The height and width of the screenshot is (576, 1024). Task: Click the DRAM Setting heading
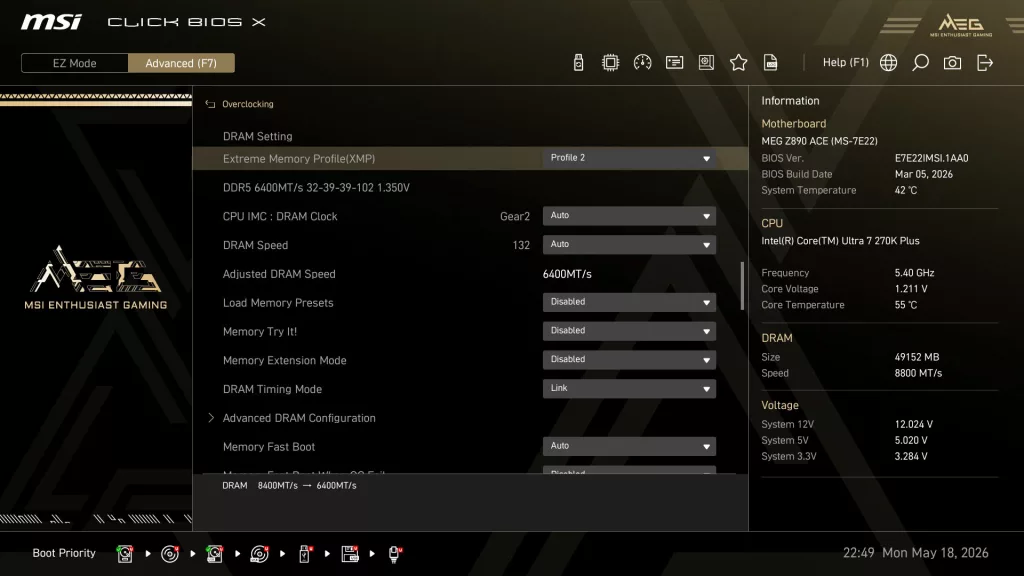(257, 136)
